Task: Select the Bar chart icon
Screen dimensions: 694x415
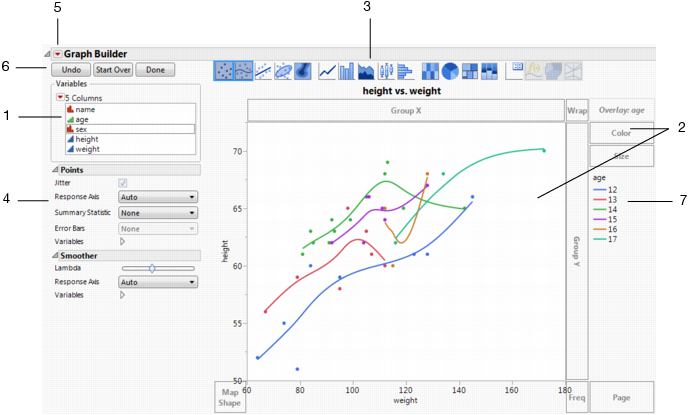Action: [x=347, y=71]
